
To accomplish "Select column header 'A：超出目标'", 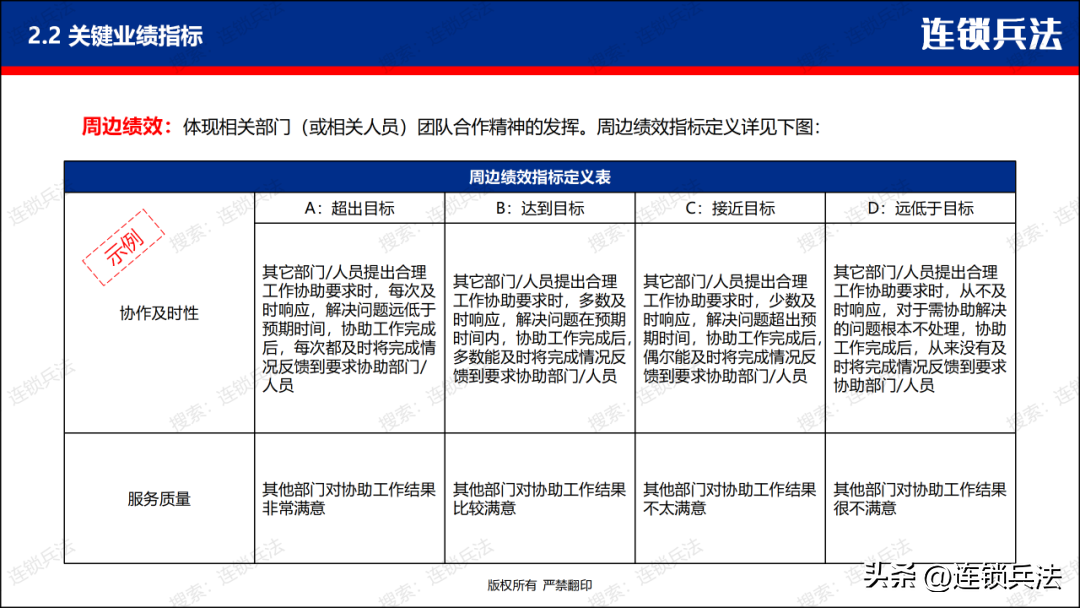I will point(349,209).
